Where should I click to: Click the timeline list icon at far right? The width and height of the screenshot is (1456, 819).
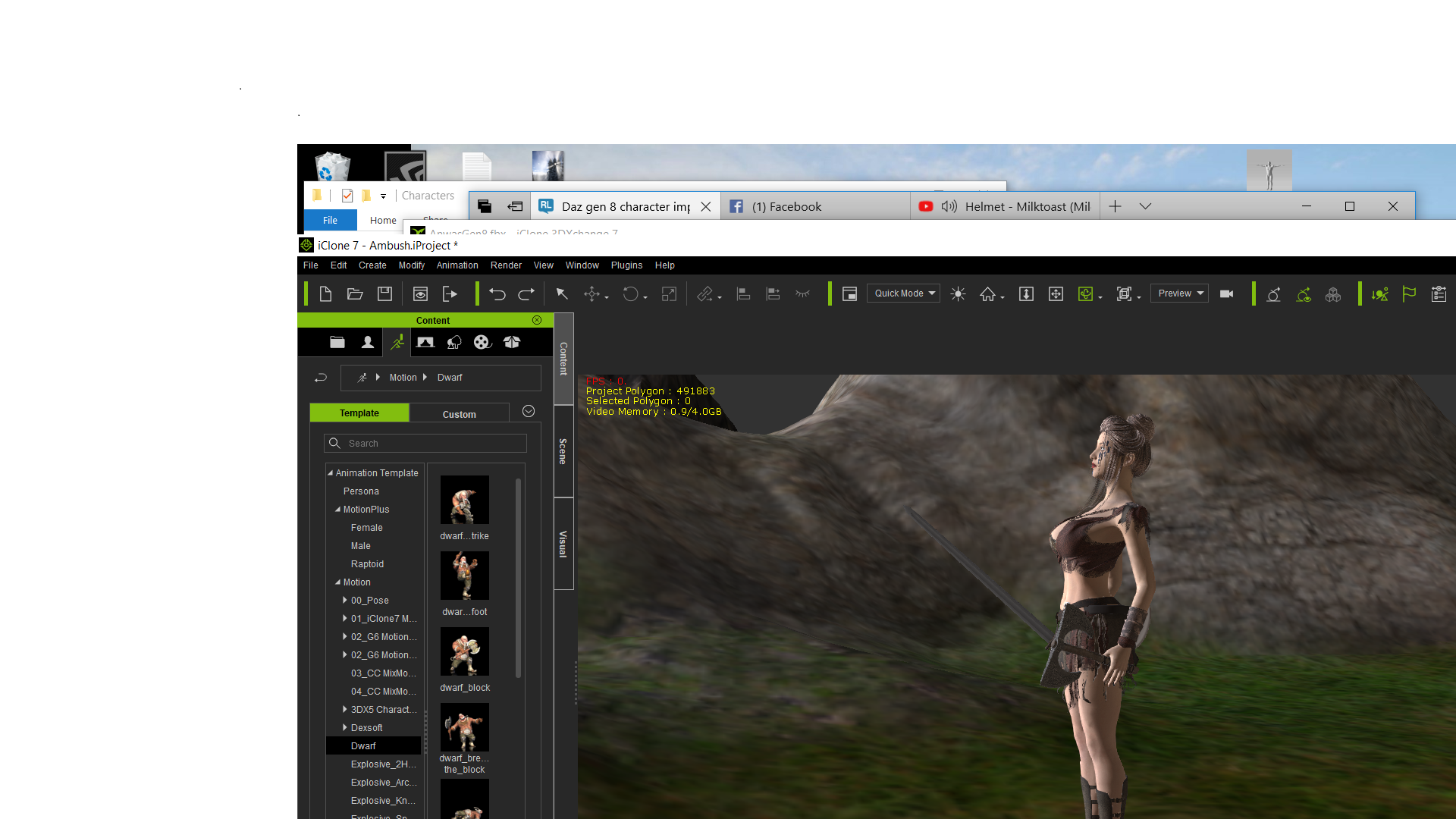pos(1439,294)
